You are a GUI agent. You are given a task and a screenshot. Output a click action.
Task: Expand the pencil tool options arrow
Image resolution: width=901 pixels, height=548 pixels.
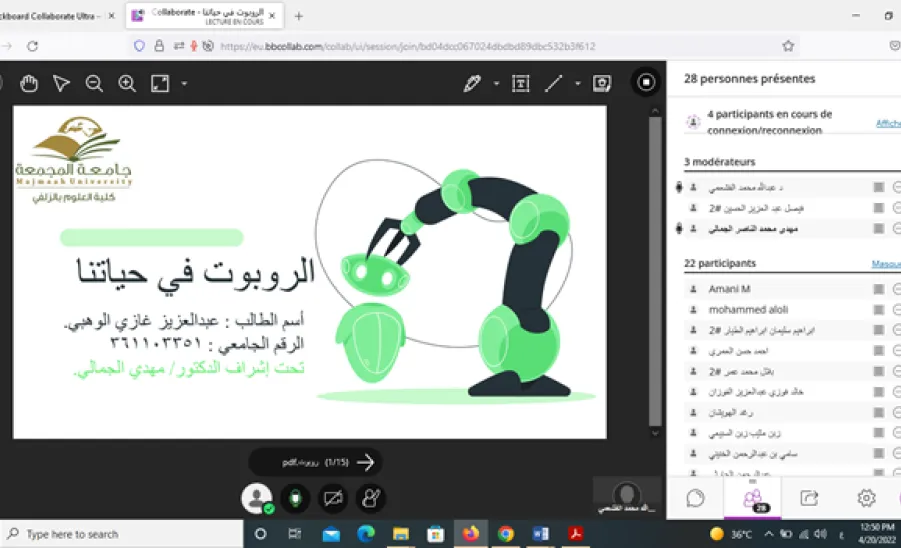[496, 84]
